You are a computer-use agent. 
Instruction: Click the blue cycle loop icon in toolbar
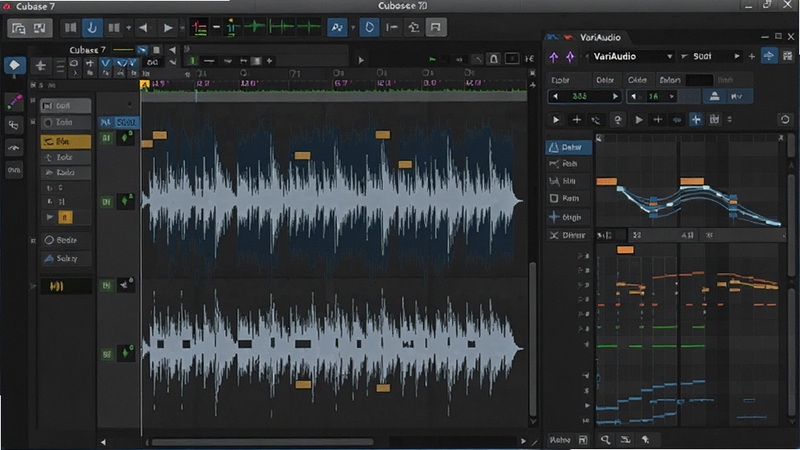tap(369, 28)
